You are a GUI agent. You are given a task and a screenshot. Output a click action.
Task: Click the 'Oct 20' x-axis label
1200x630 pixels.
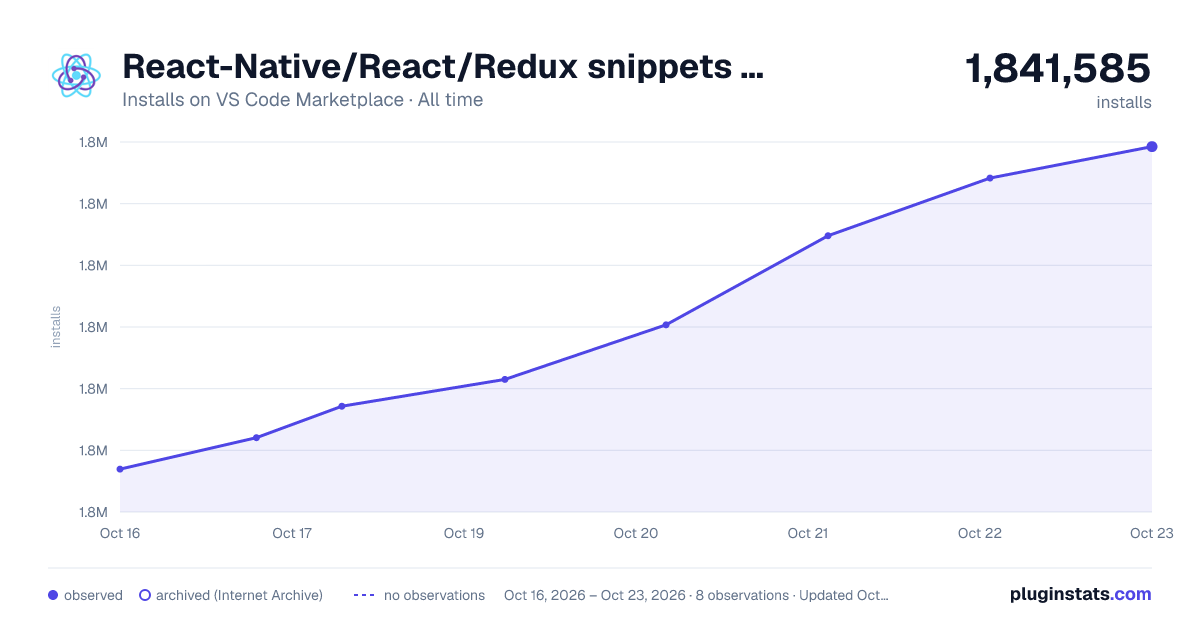[x=636, y=533]
